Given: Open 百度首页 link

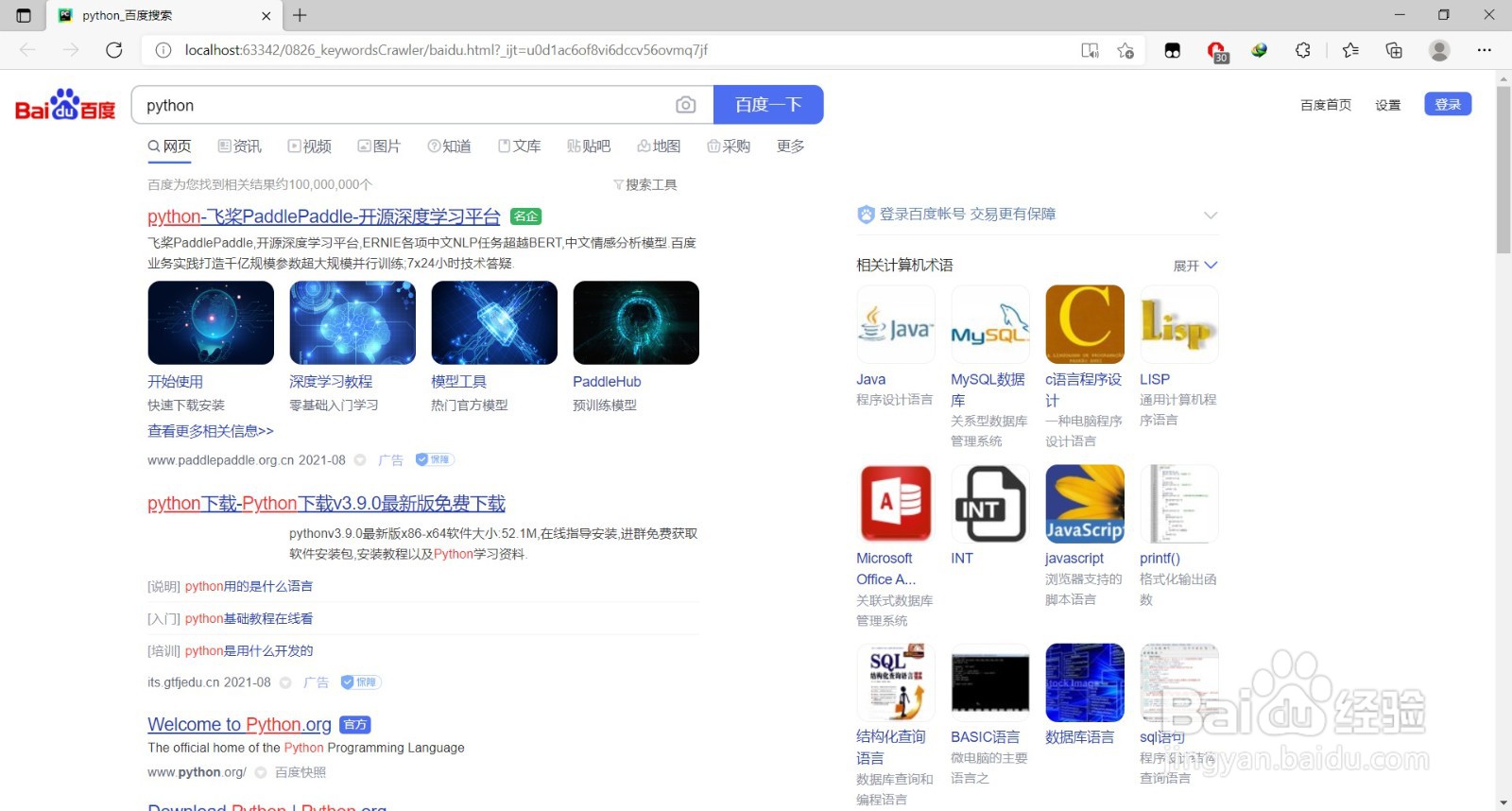Looking at the screenshot, I should point(1326,105).
